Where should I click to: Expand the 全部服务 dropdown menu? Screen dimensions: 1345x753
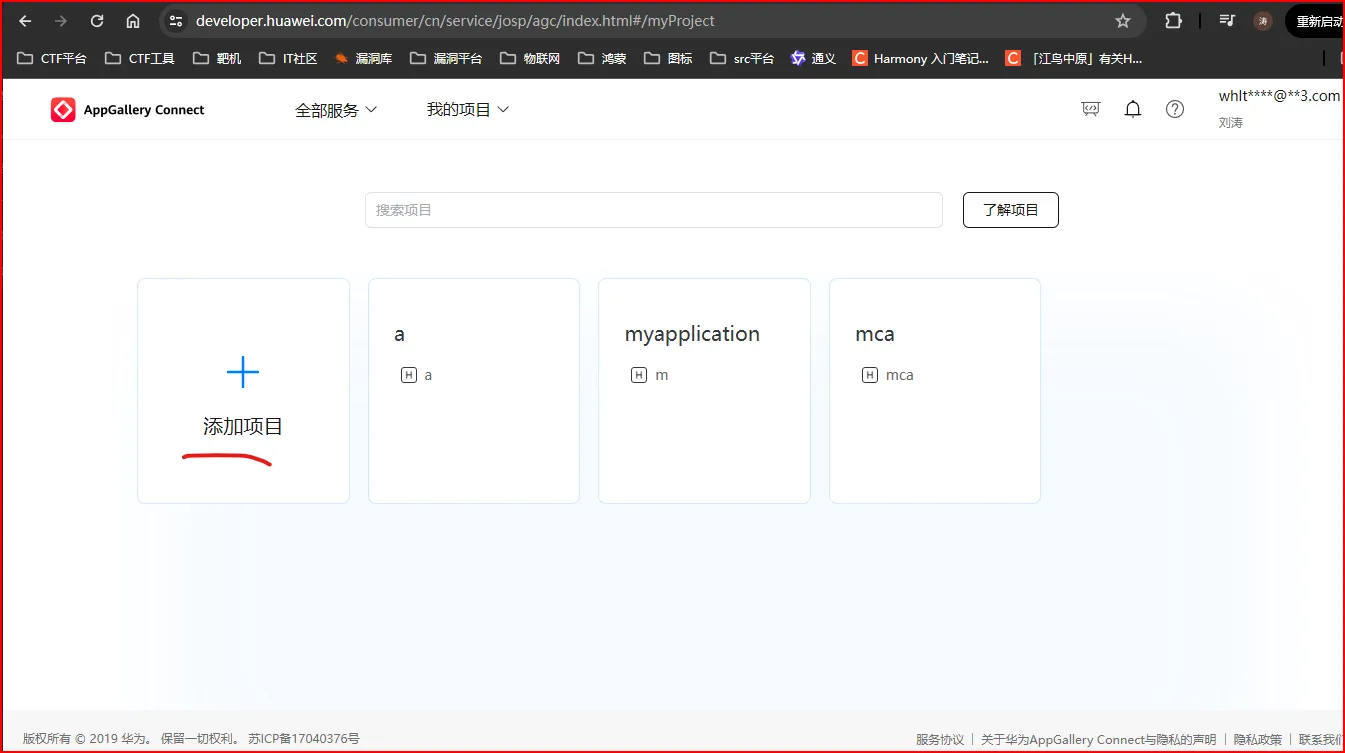[336, 110]
